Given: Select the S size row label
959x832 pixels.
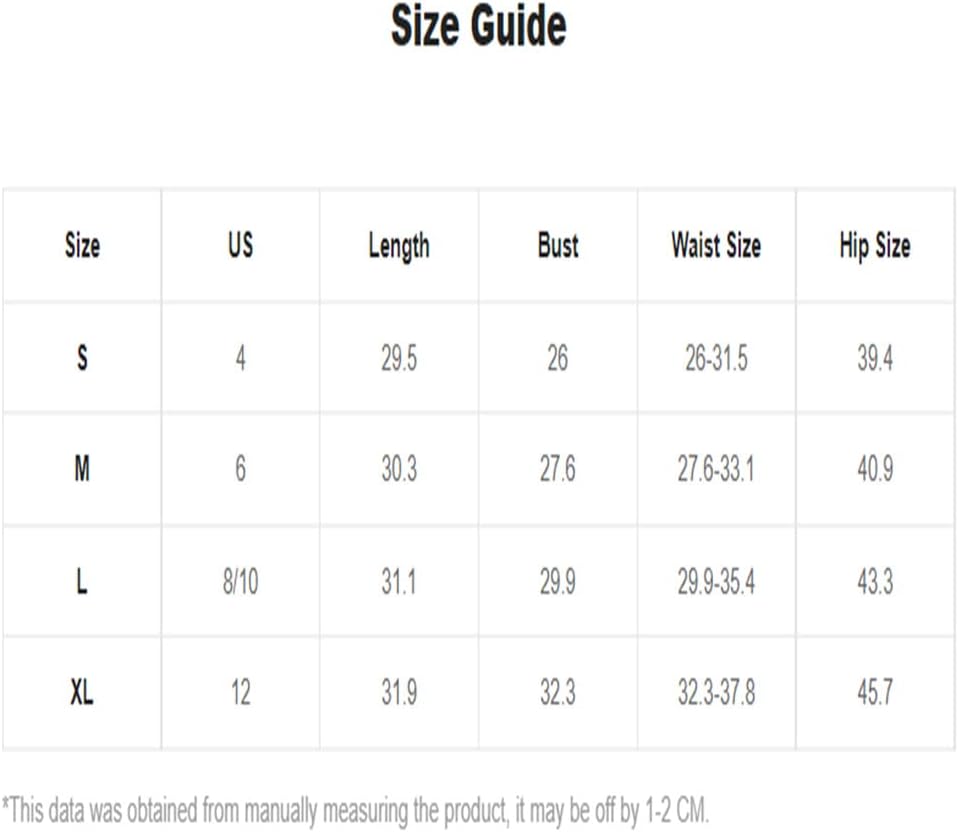Looking at the screenshot, I should point(82,357).
